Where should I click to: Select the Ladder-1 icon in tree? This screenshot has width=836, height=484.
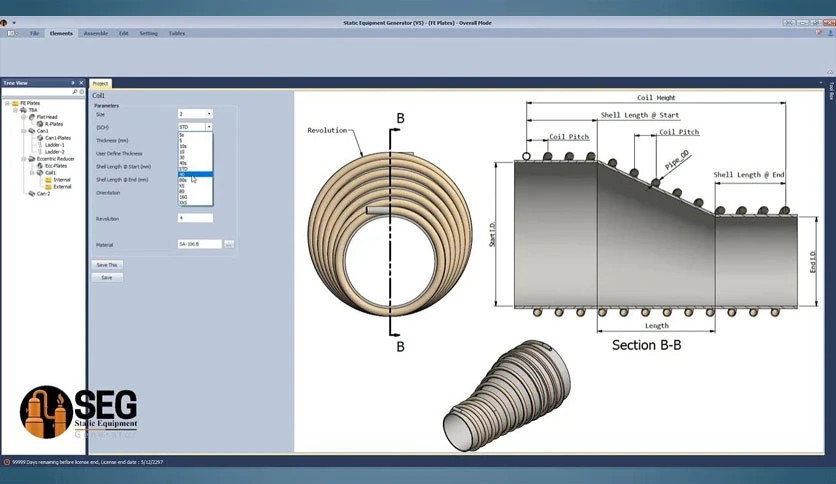40,144
